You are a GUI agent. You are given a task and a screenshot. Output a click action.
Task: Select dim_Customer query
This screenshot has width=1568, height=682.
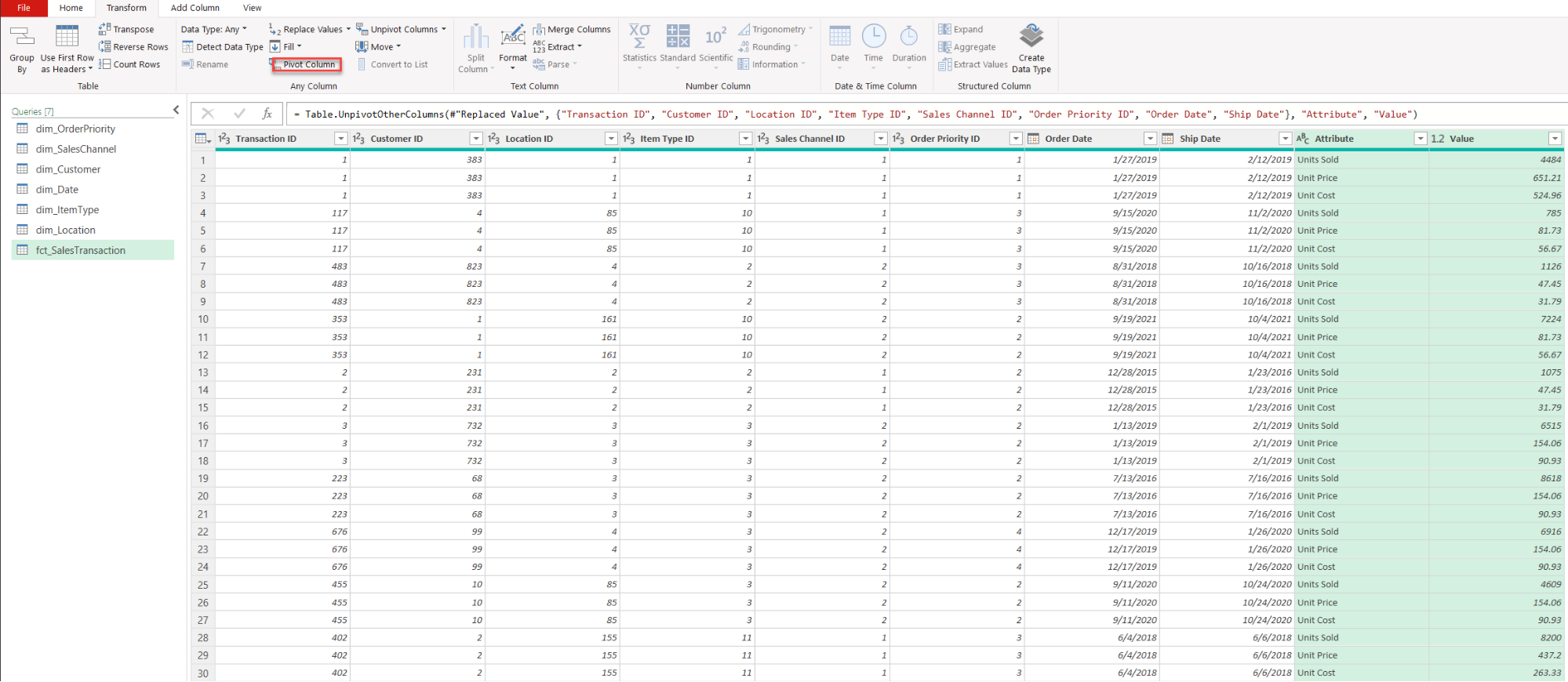(93, 169)
